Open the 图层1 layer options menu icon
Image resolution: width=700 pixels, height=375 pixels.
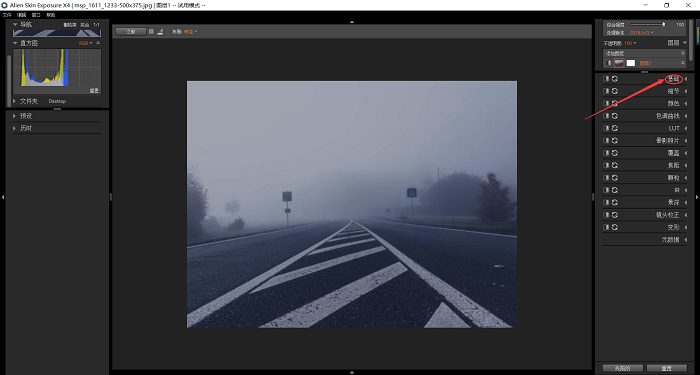point(683,63)
